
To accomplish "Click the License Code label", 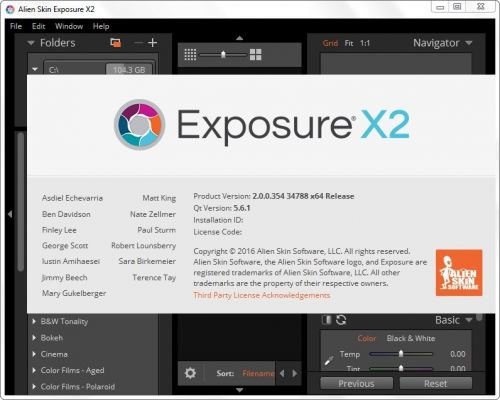I will point(217,232).
